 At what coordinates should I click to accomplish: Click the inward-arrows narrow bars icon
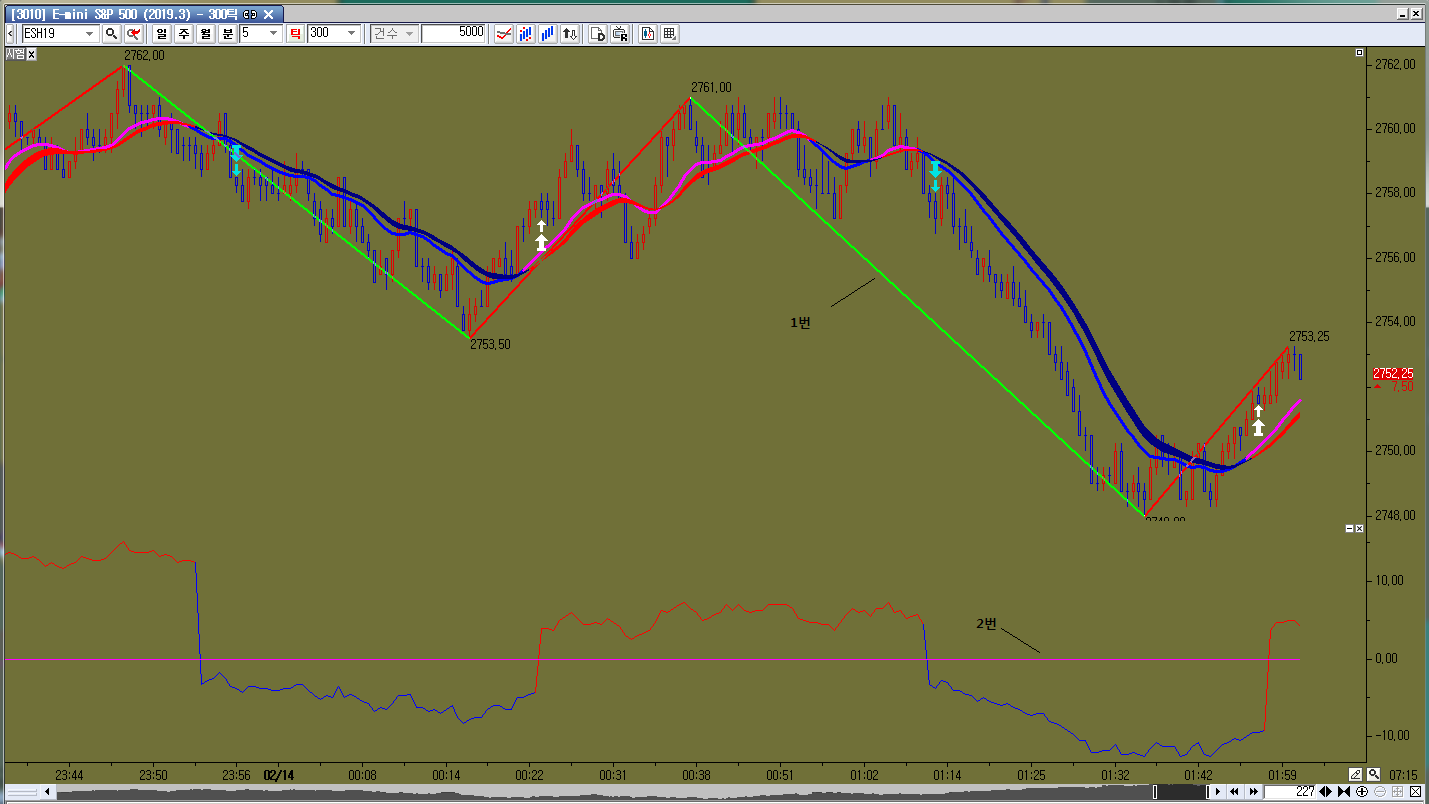1344,792
